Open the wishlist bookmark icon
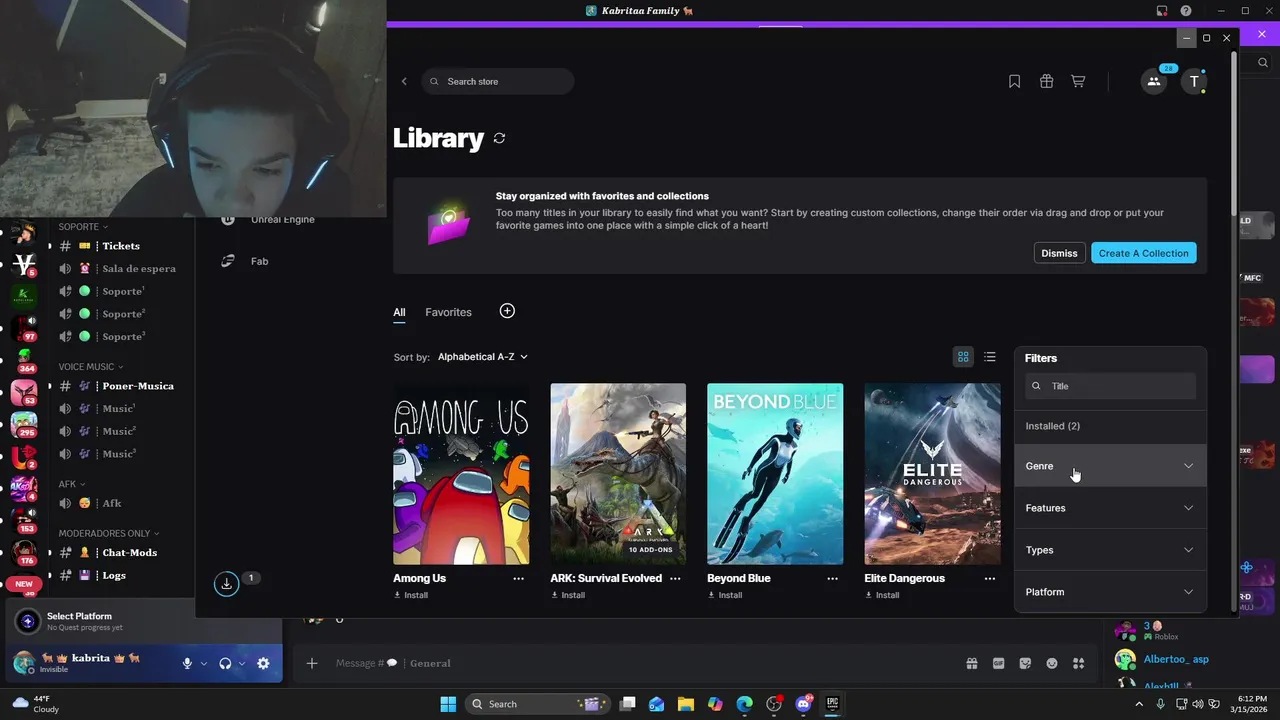Screen dimensions: 1280x720 tap(1014, 81)
